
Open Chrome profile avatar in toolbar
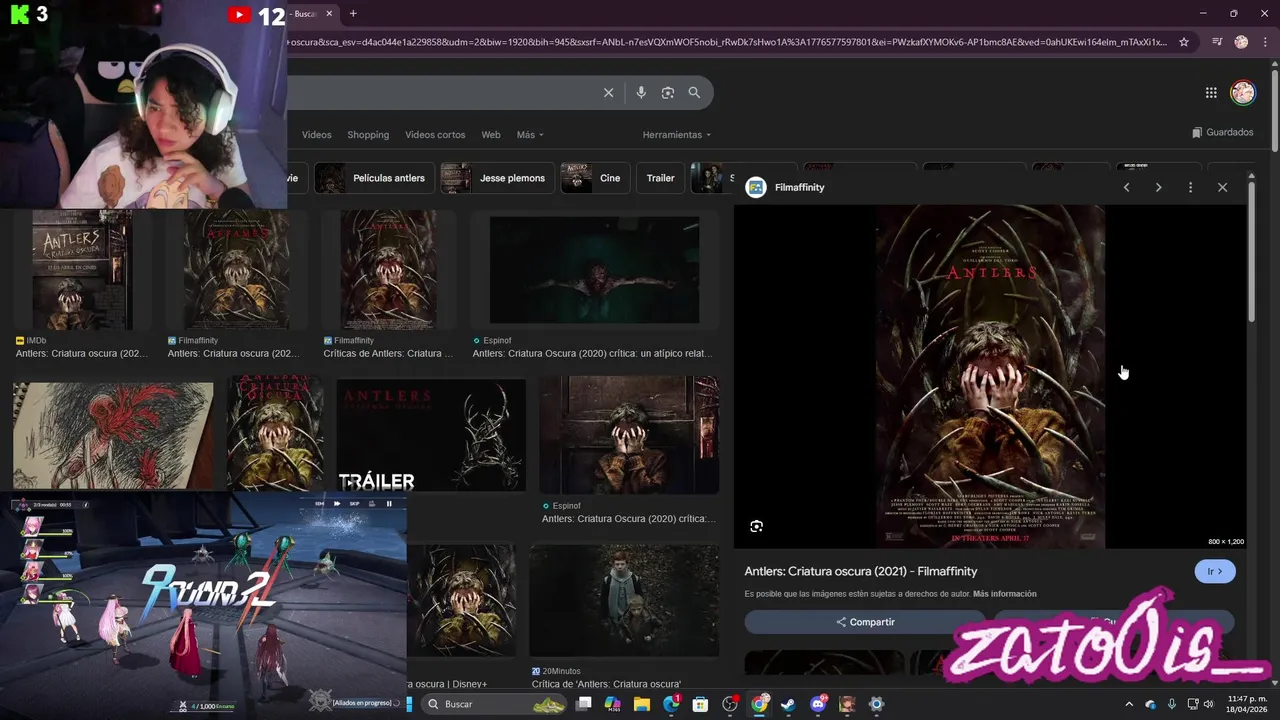pyautogui.click(x=1241, y=42)
